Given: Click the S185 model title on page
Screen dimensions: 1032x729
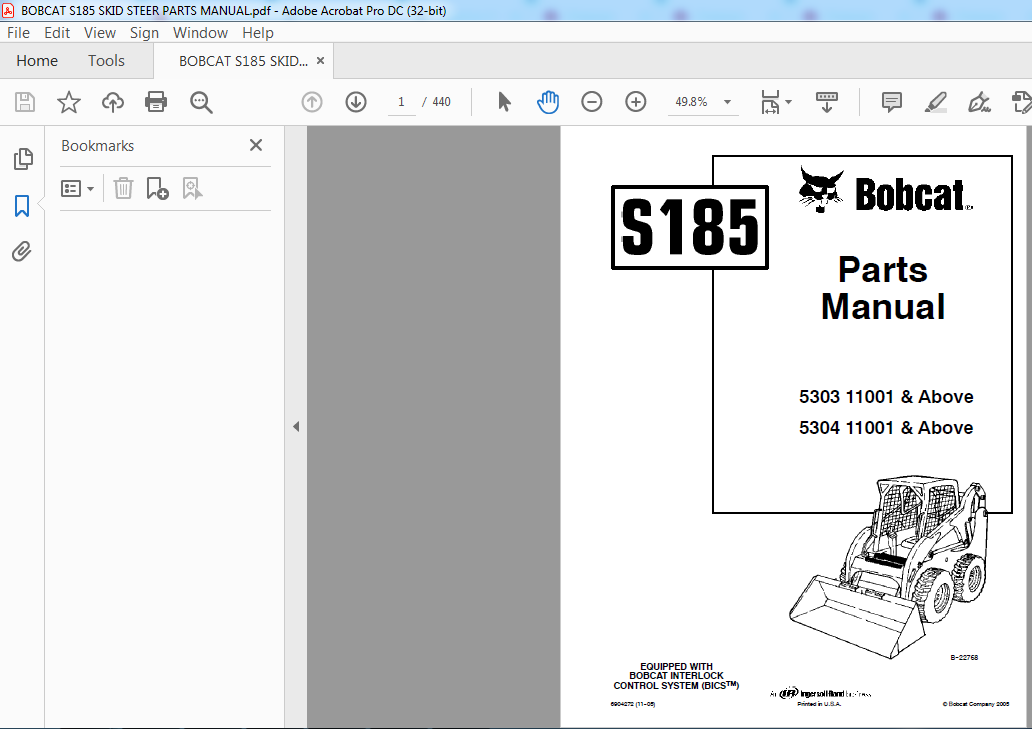Looking at the screenshot, I should pyautogui.click(x=690, y=227).
